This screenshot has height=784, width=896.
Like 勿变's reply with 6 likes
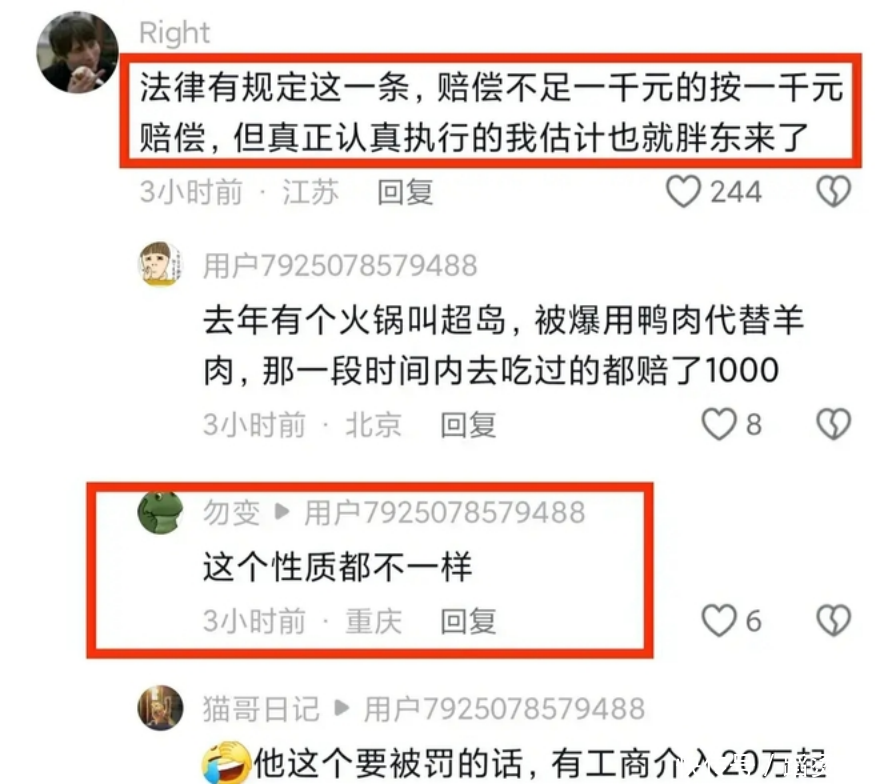click(x=719, y=621)
